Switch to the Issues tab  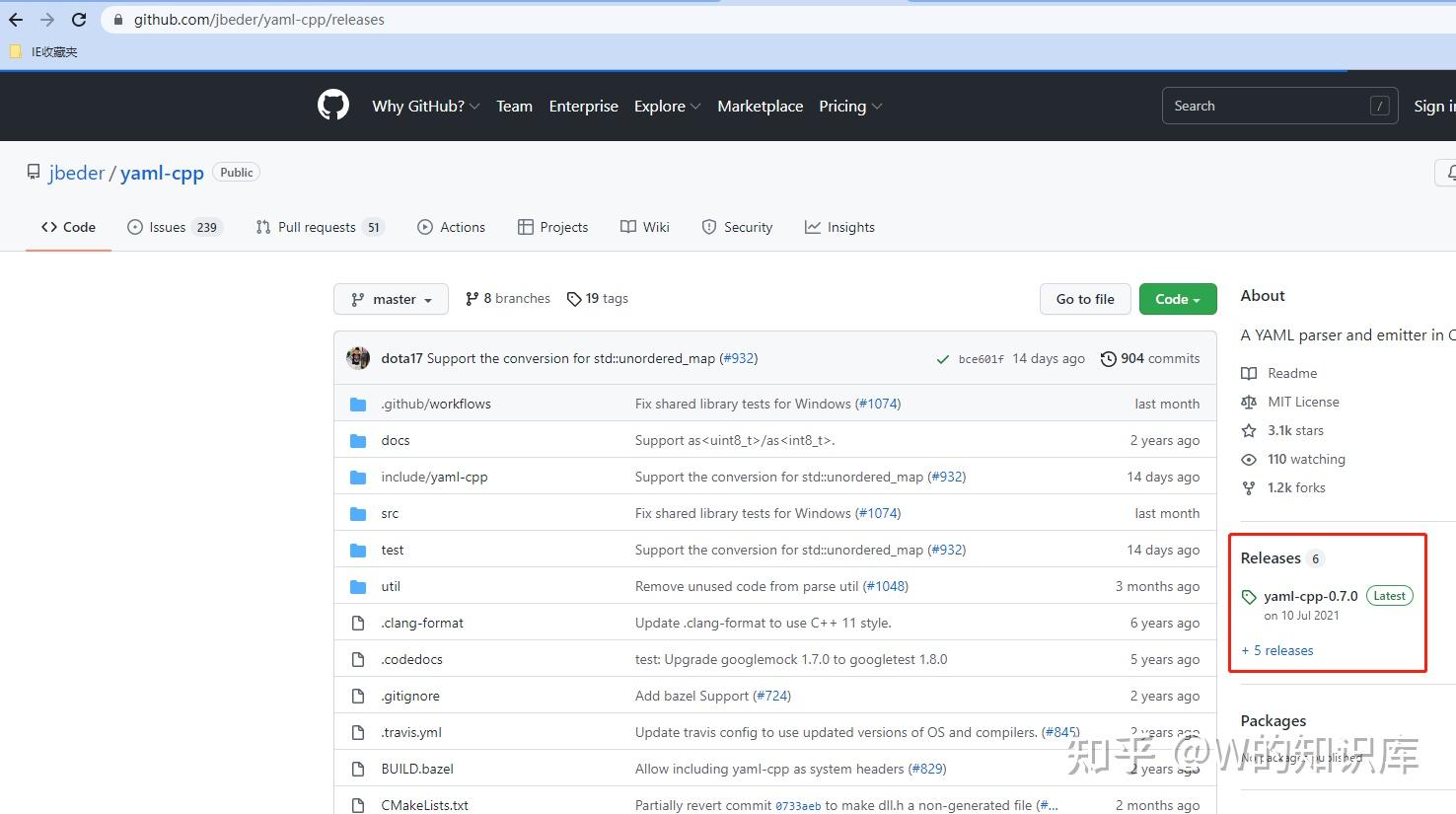coord(176,227)
